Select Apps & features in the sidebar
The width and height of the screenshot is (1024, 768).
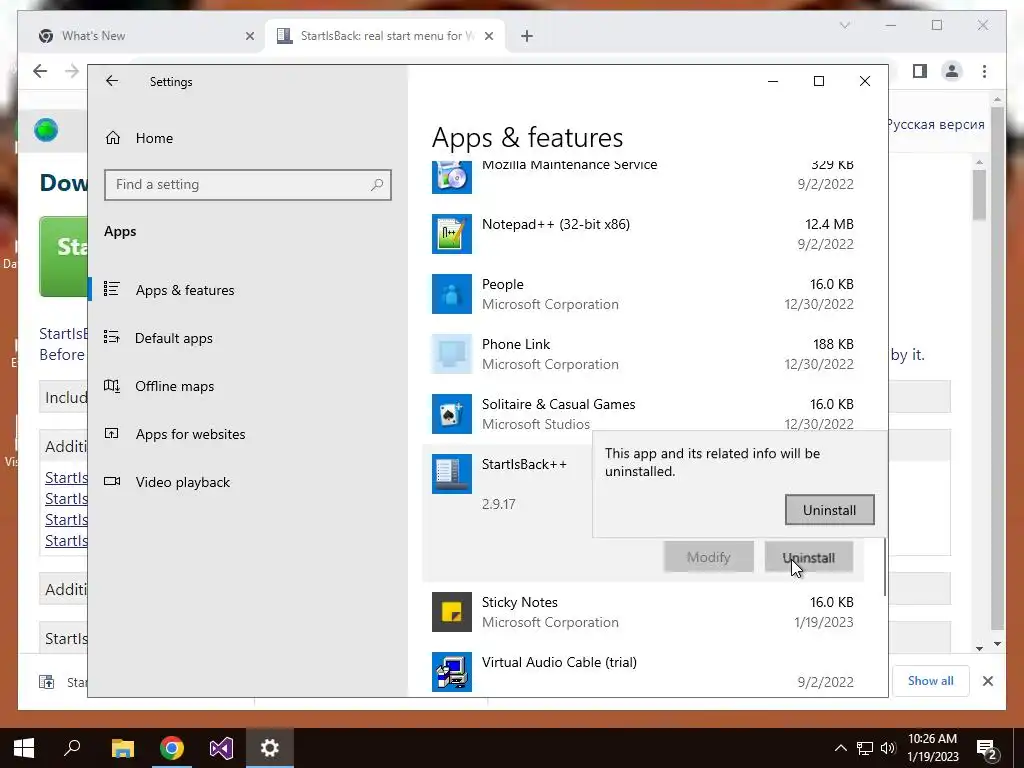[x=185, y=290]
